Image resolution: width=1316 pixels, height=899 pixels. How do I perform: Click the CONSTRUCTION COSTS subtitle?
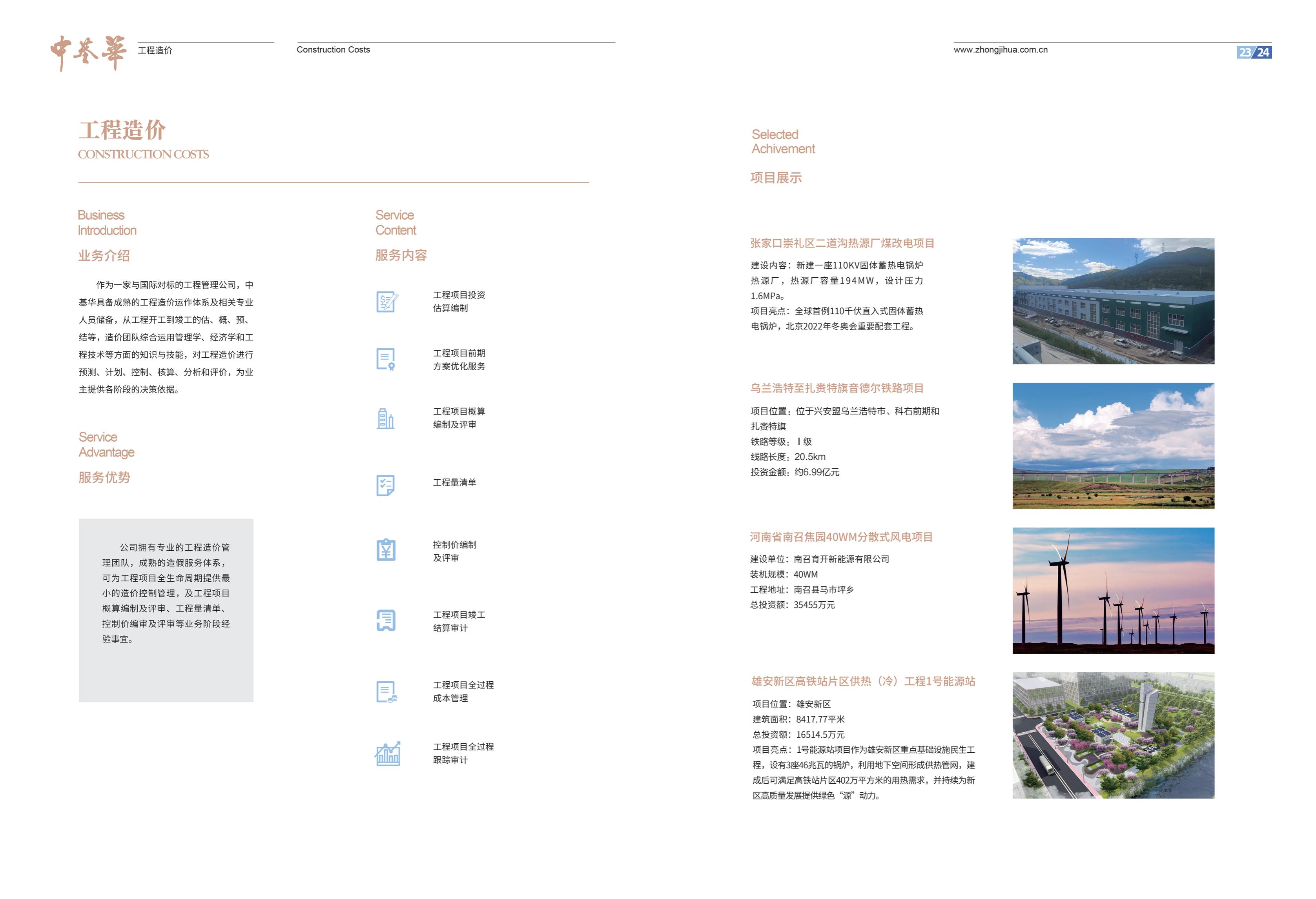tap(143, 154)
